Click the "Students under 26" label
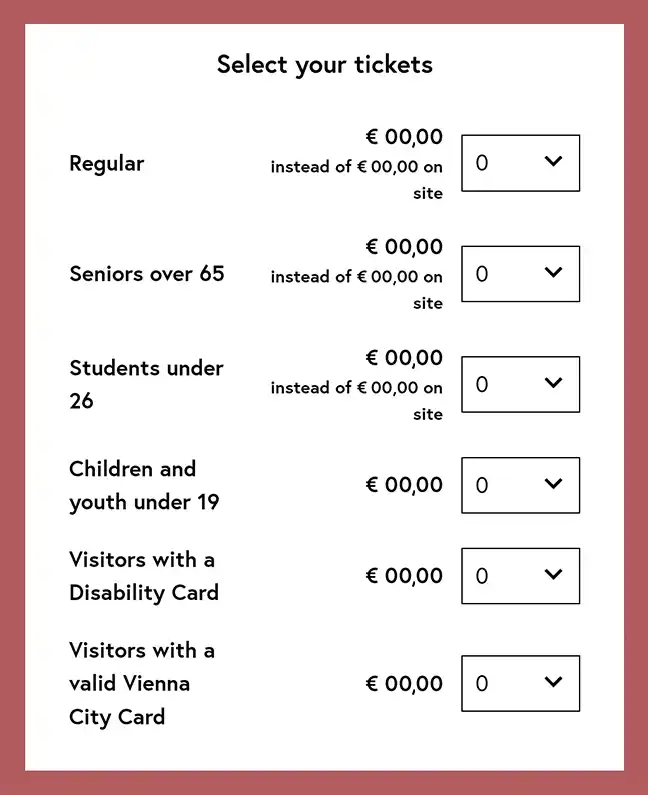The image size is (648, 795). click(146, 384)
